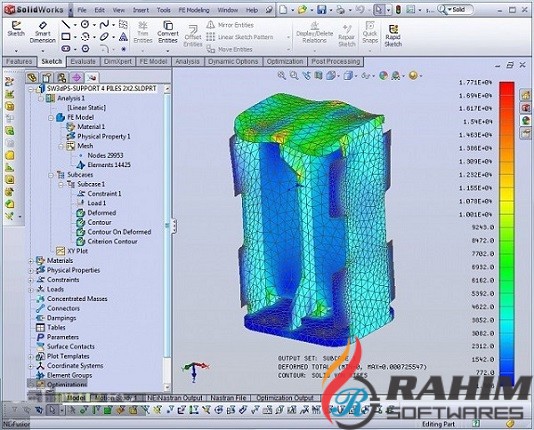
Task: Switch to the Features tab
Action: (x=19, y=62)
